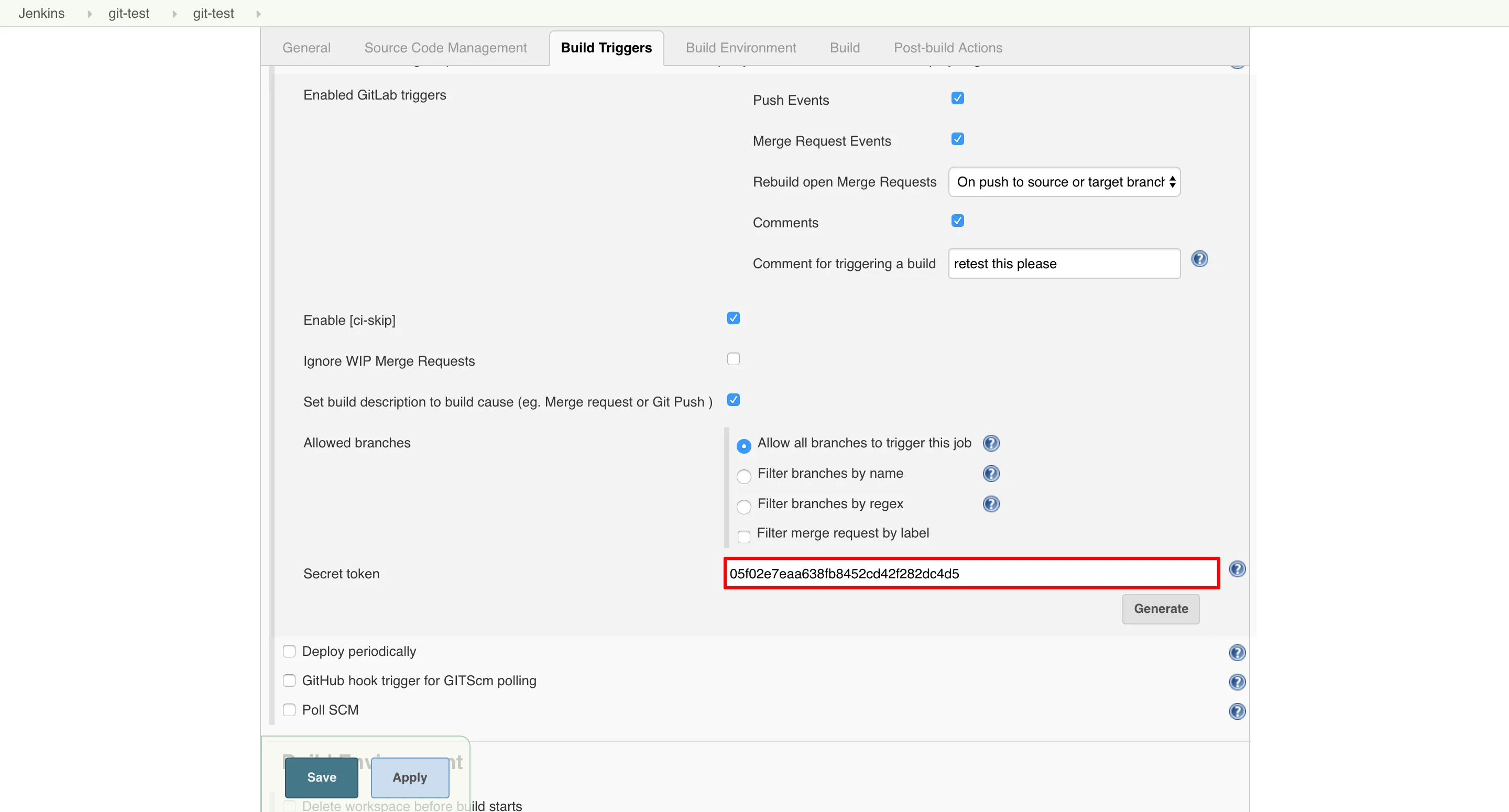The width and height of the screenshot is (1509, 812).
Task: Enable Ignore WIP Merge Requests
Action: (x=733, y=359)
